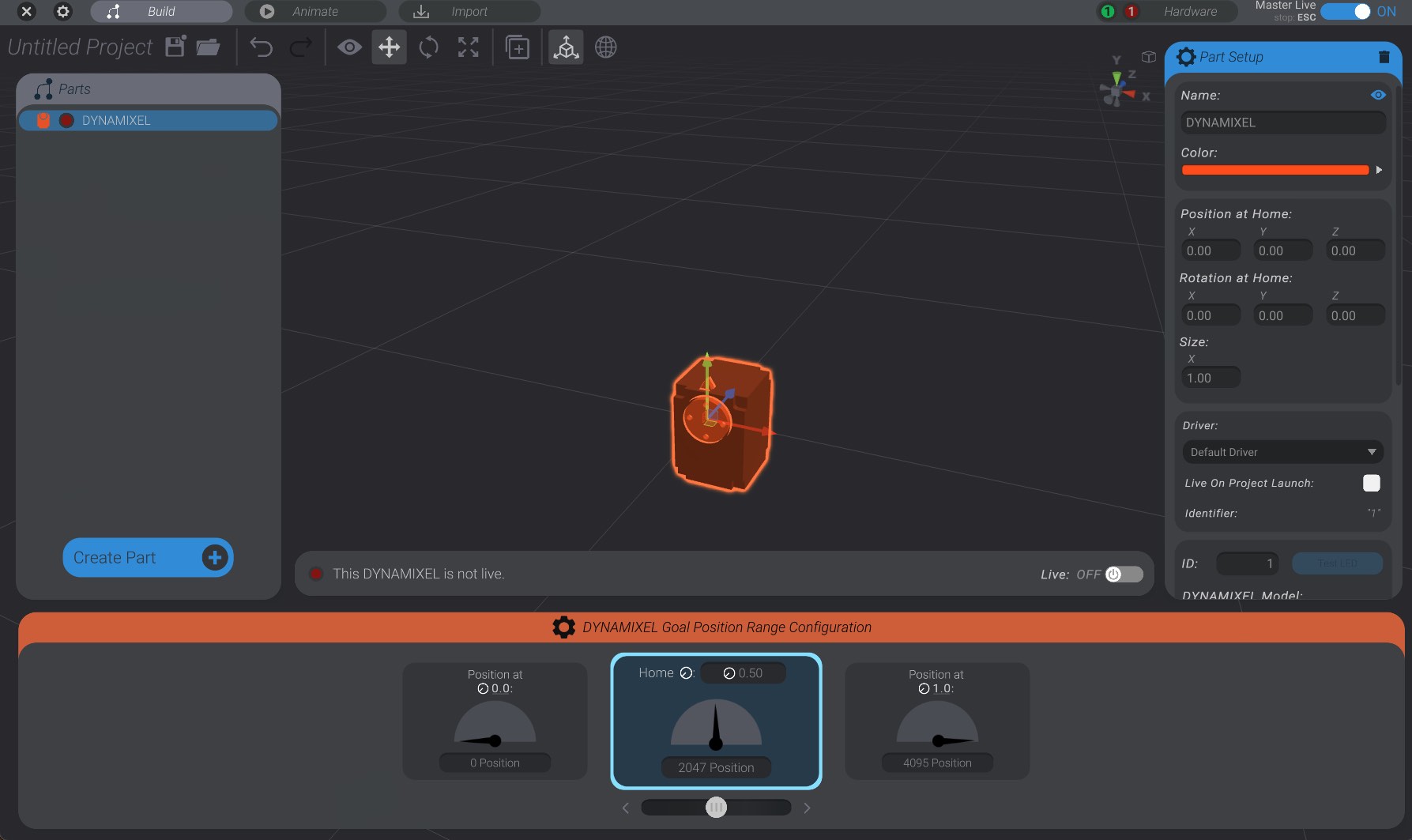
Task: Switch to world orientation with the globe icon
Action: click(x=605, y=47)
